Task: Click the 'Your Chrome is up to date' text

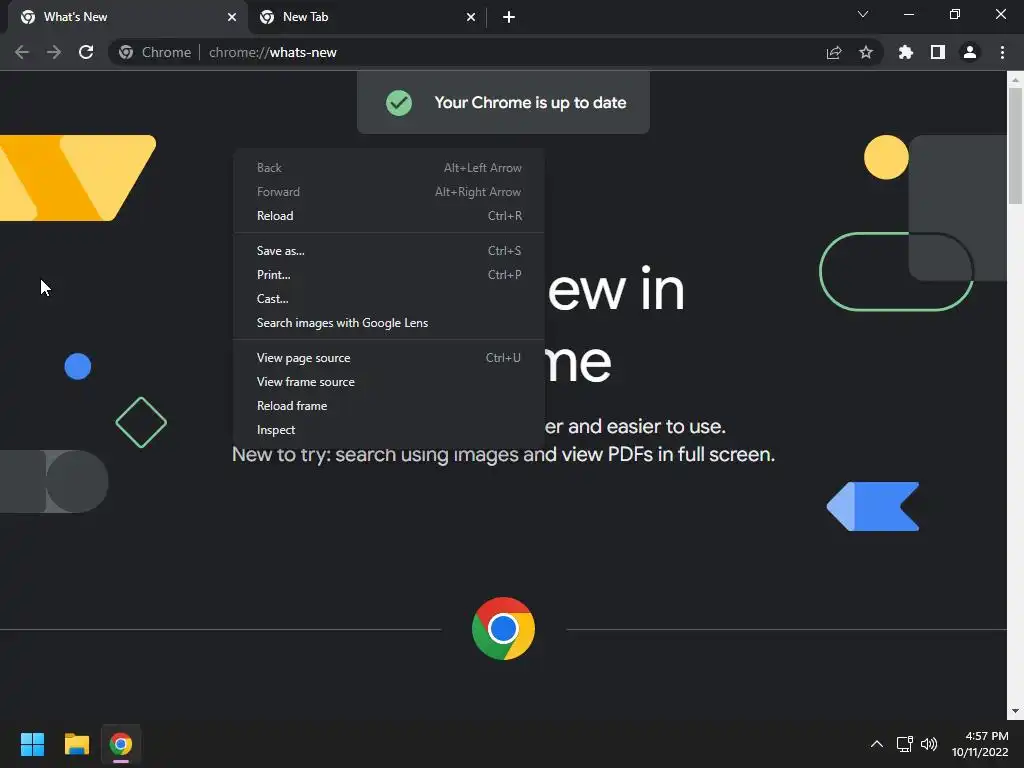Action: (x=530, y=103)
